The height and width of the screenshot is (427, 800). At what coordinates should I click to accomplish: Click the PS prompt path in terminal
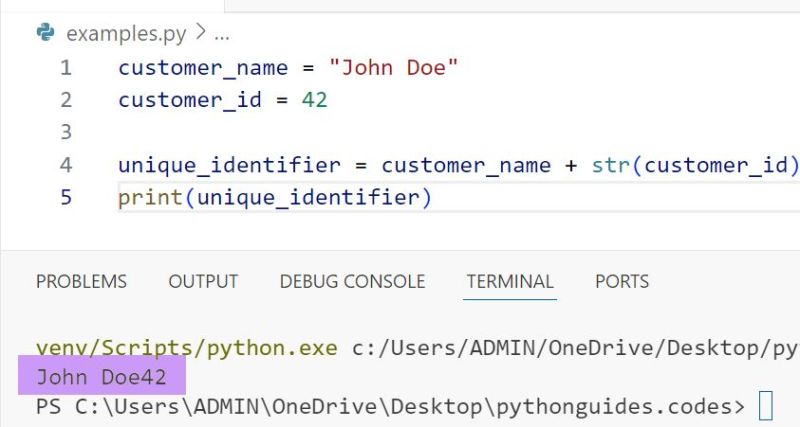(x=391, y=407)
